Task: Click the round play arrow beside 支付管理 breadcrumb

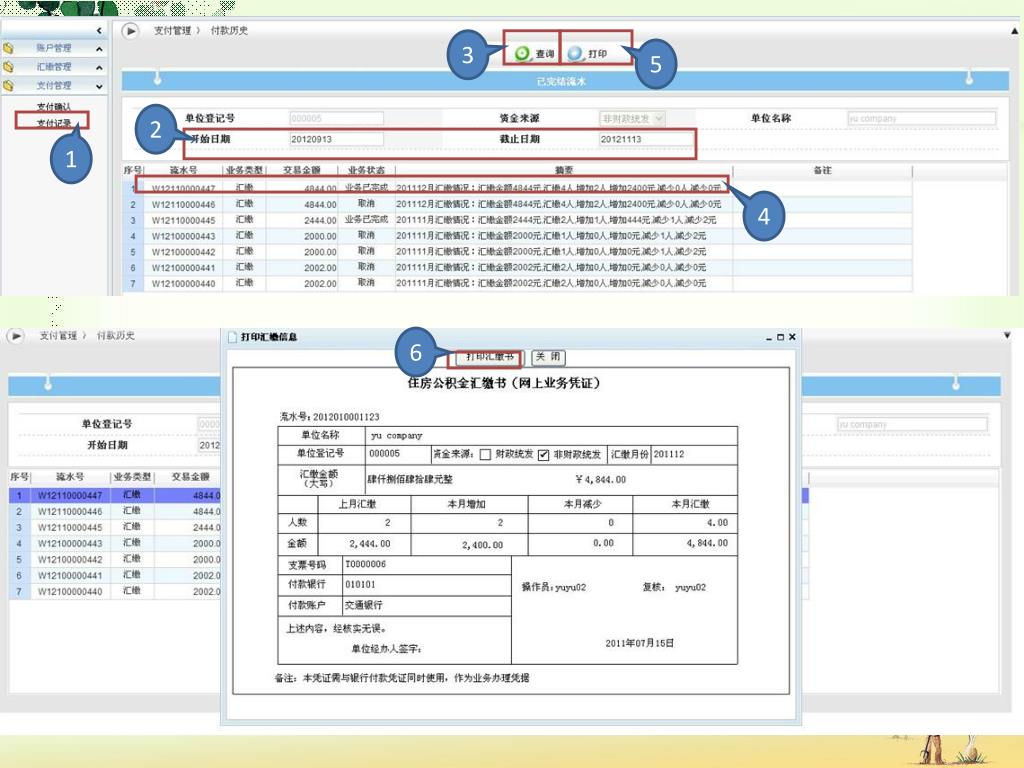Action: (130, 31)
